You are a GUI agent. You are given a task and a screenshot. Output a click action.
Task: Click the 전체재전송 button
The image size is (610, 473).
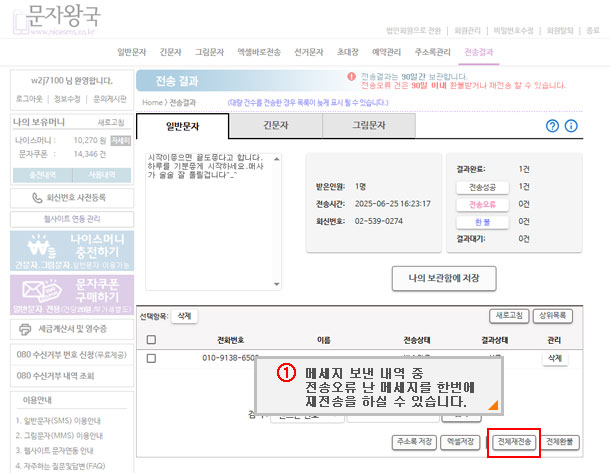tap(514, 441)
